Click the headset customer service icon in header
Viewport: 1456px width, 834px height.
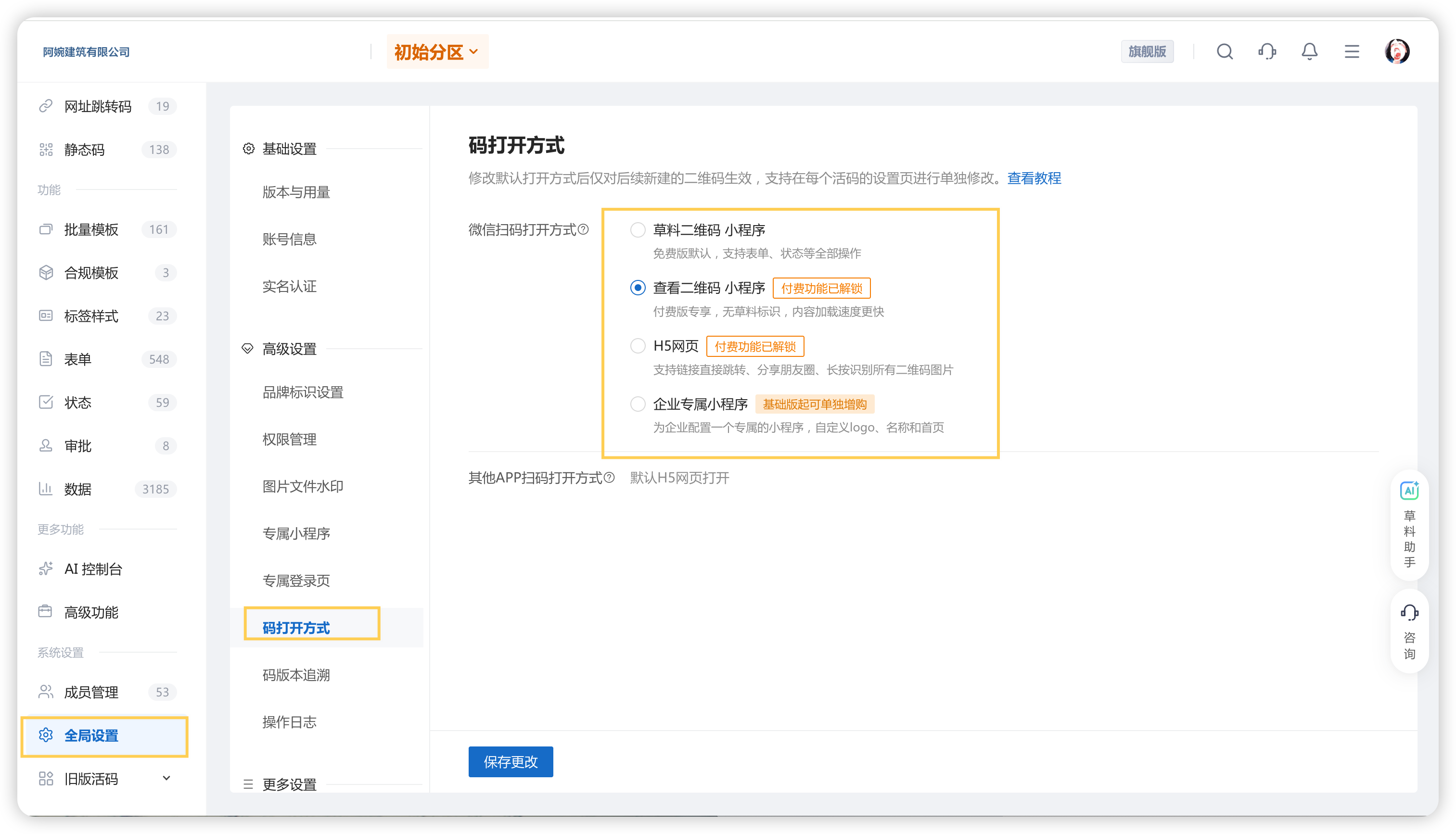coord(1267,51)
